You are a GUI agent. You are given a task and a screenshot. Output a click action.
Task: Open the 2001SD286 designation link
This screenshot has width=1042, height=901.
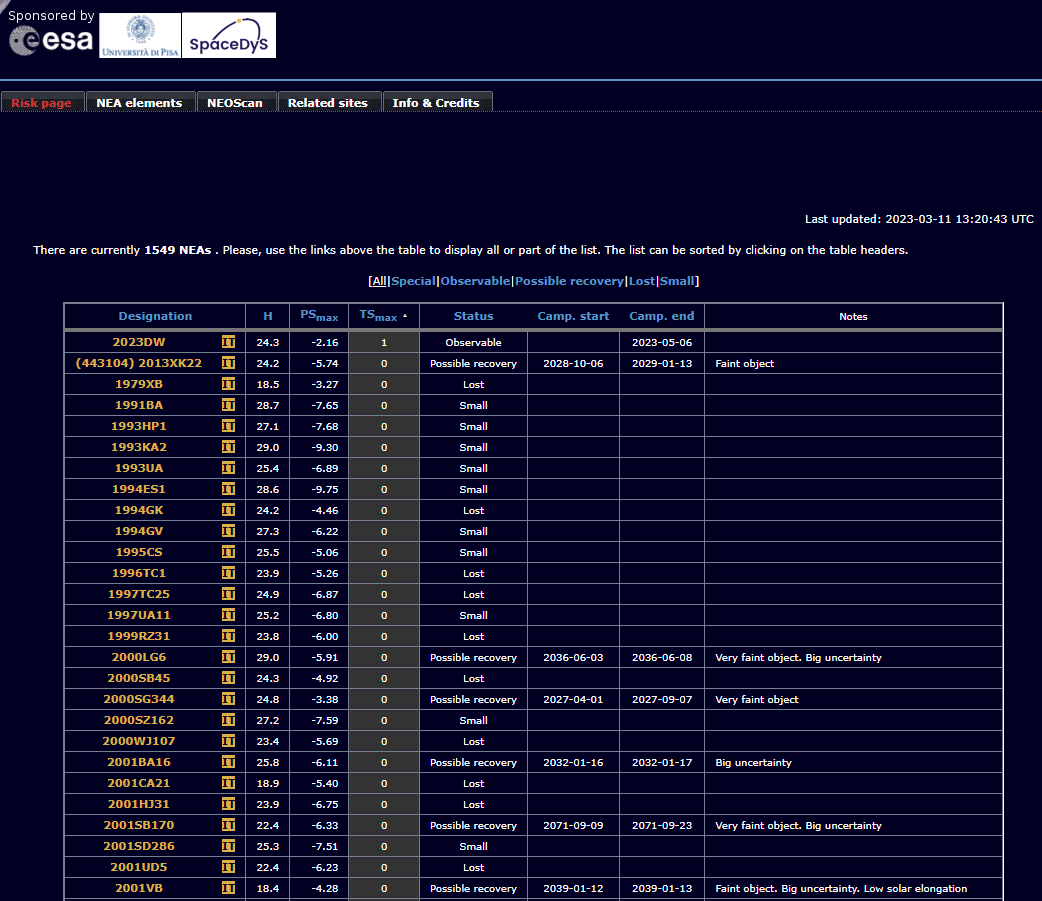coord(139,846)
